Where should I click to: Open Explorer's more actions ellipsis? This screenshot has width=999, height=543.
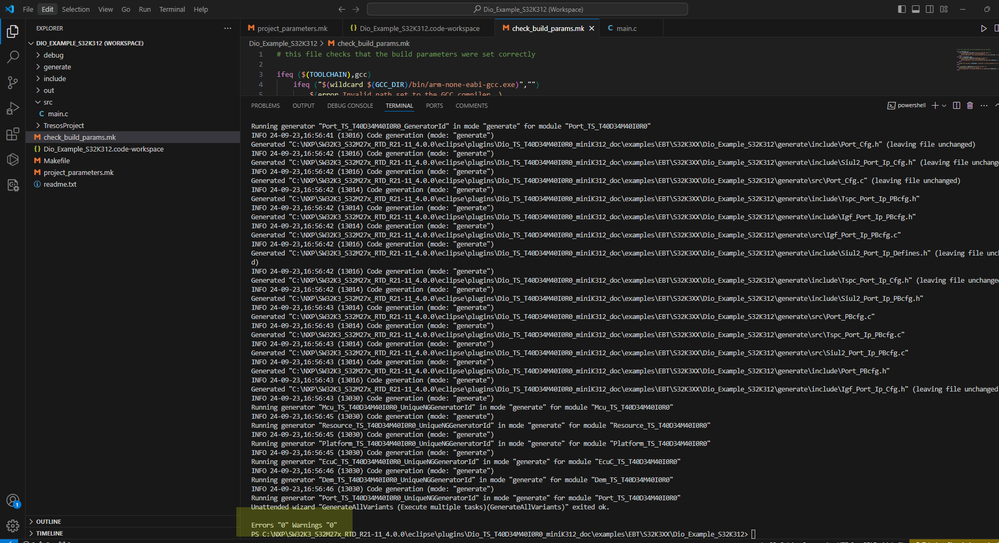[227, 28]
